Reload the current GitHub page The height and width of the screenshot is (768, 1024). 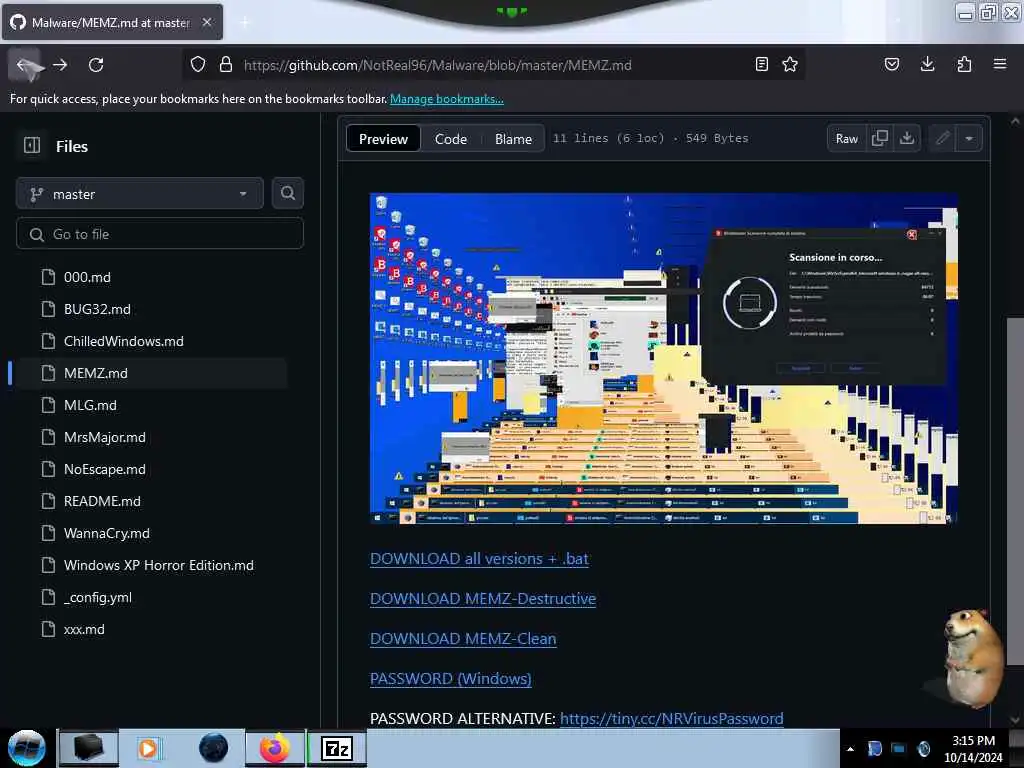click(96, 65)
